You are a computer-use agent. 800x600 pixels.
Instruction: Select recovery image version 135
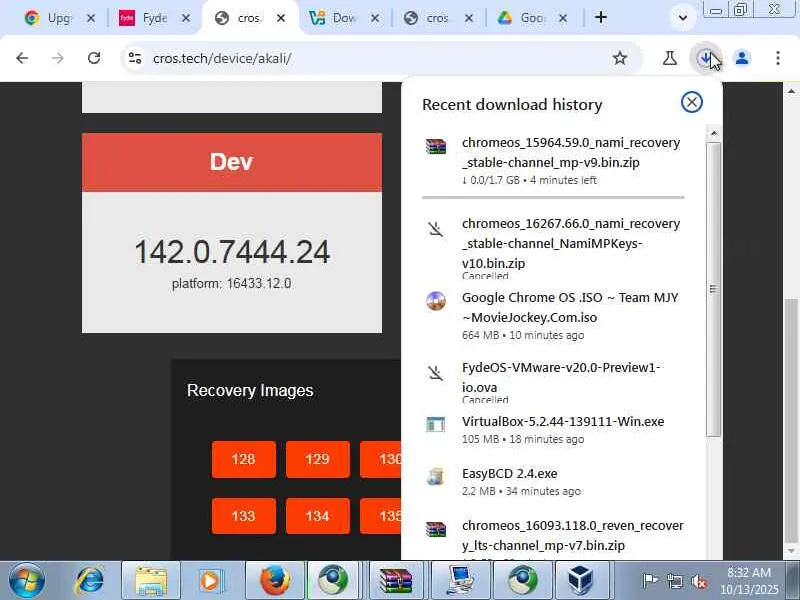click(x=381, y=516)
